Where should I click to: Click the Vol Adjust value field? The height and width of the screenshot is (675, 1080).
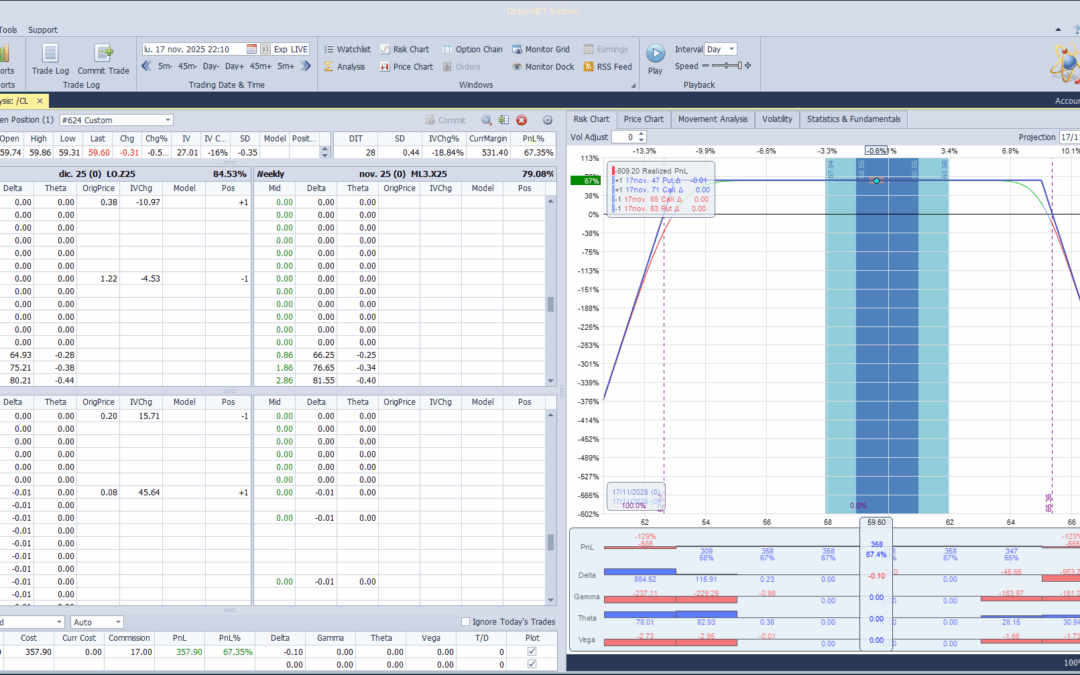tap(625, 137)
